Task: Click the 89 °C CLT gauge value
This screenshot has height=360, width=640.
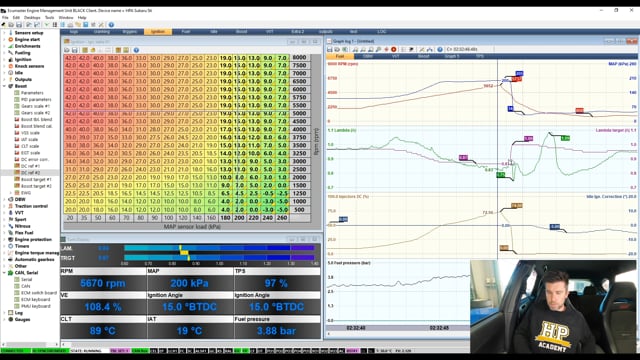Action: tap(103, 331)
